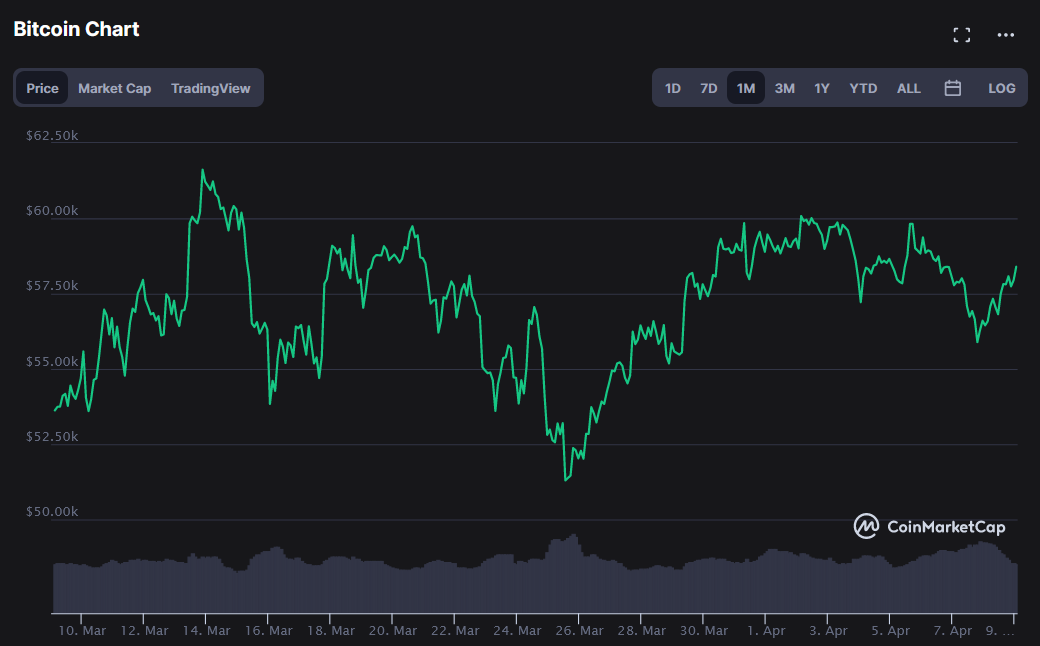
Task: Click the $50.00k price axis label
Action: coord(52,511)
